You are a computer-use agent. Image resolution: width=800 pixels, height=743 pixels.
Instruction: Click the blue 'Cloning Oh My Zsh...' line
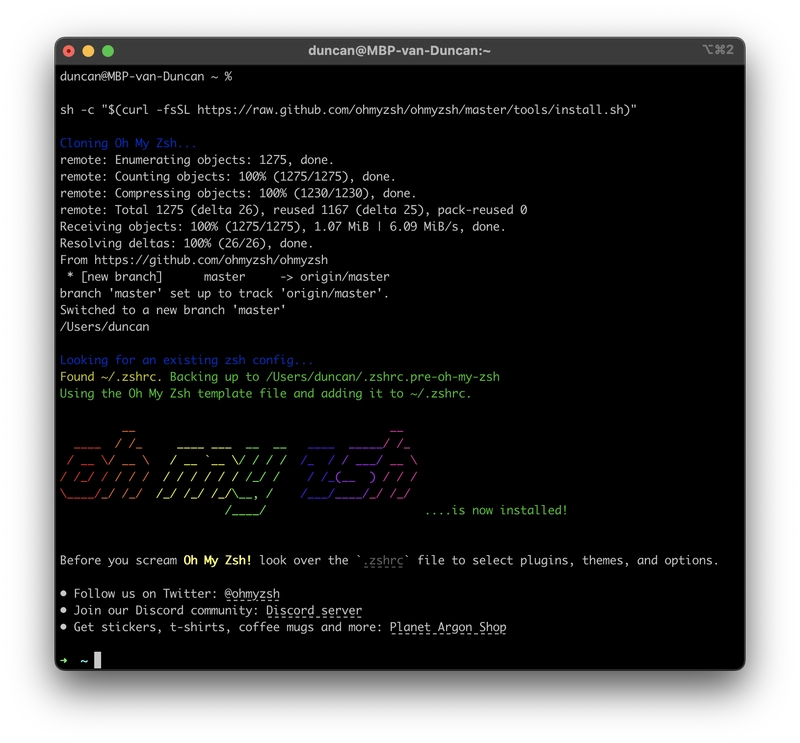(128, 143)
